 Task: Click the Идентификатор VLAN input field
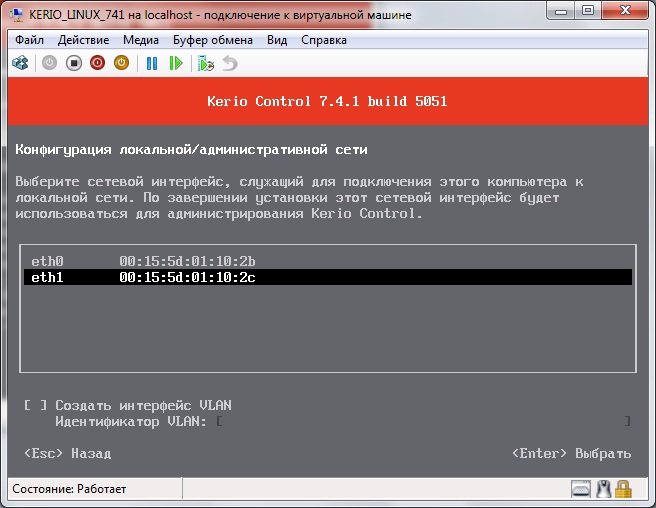(423, 421)
